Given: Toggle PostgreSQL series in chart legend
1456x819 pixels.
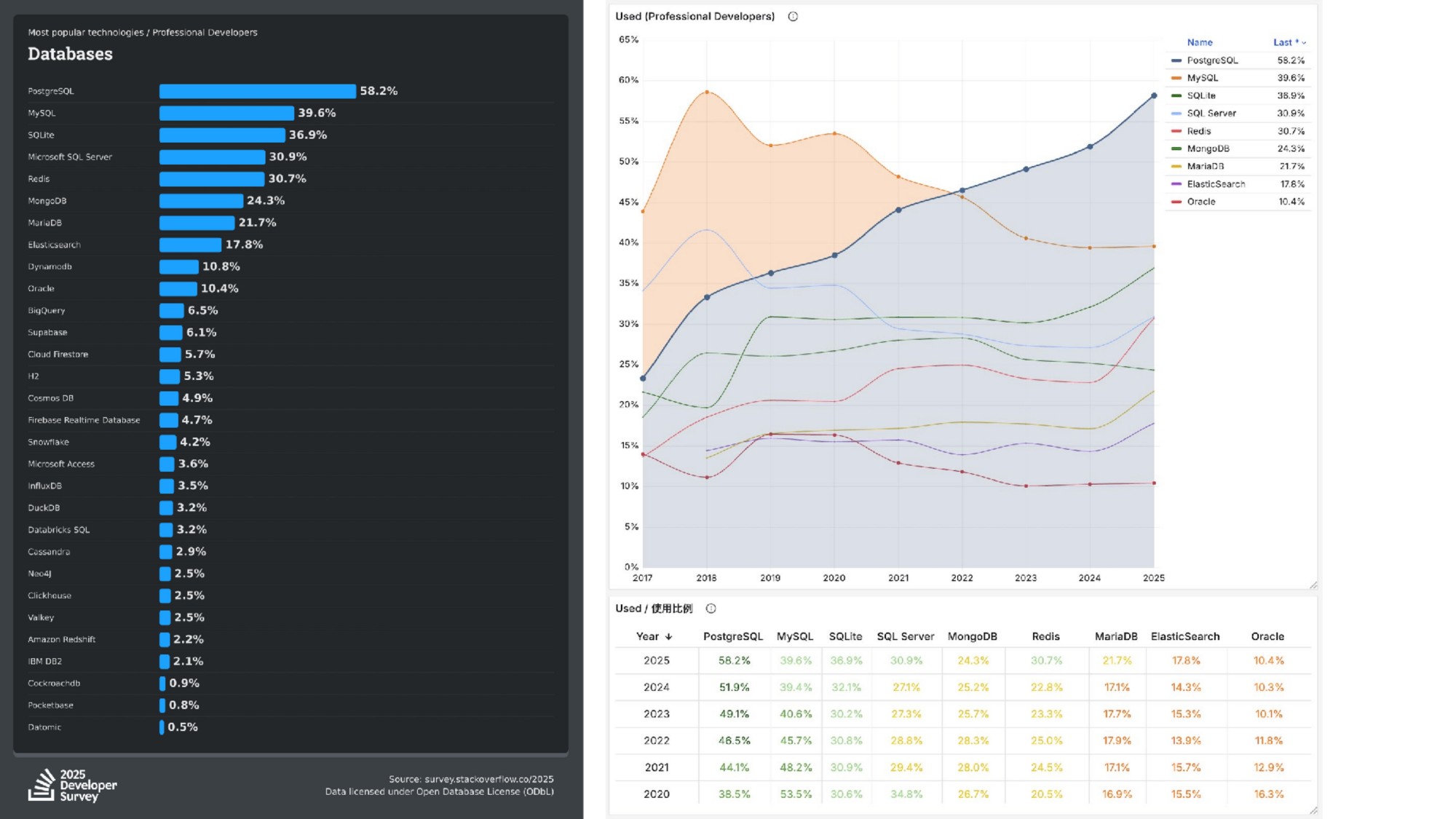Looking at the screenshot, I should [1212, 60].
